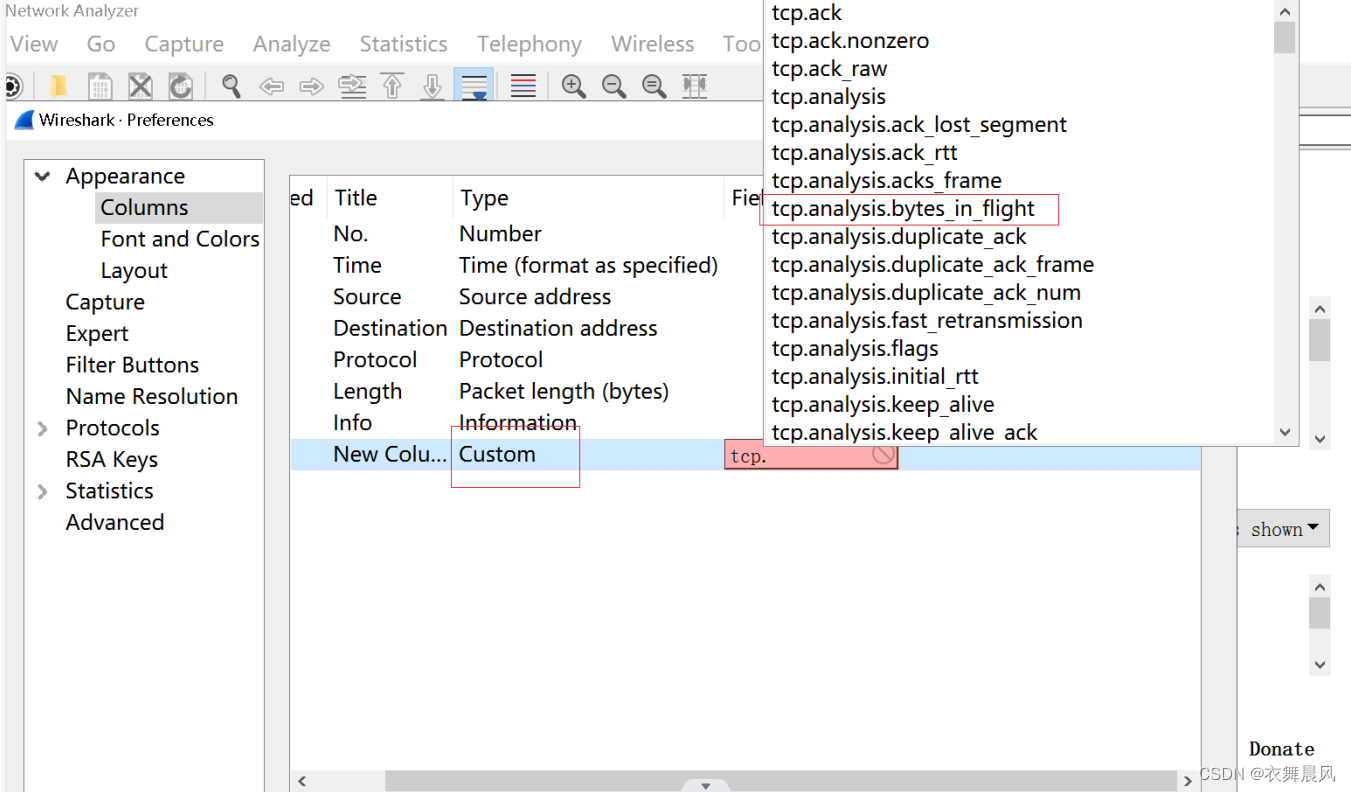Open the Telephony menu
The height and width of the screenshot is (792, 1351).
[529, 44]
